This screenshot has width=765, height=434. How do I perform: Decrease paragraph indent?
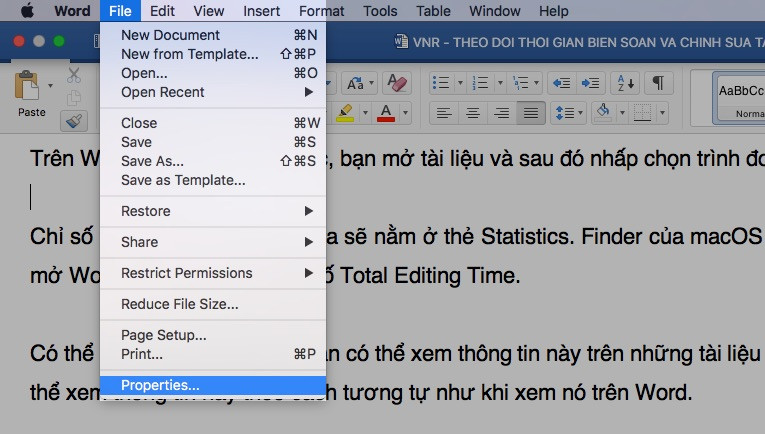[x=560, y=83]
